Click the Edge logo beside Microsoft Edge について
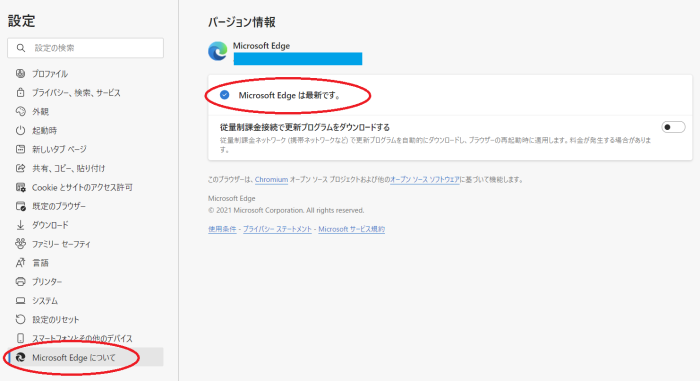 [x=21, y=357]
